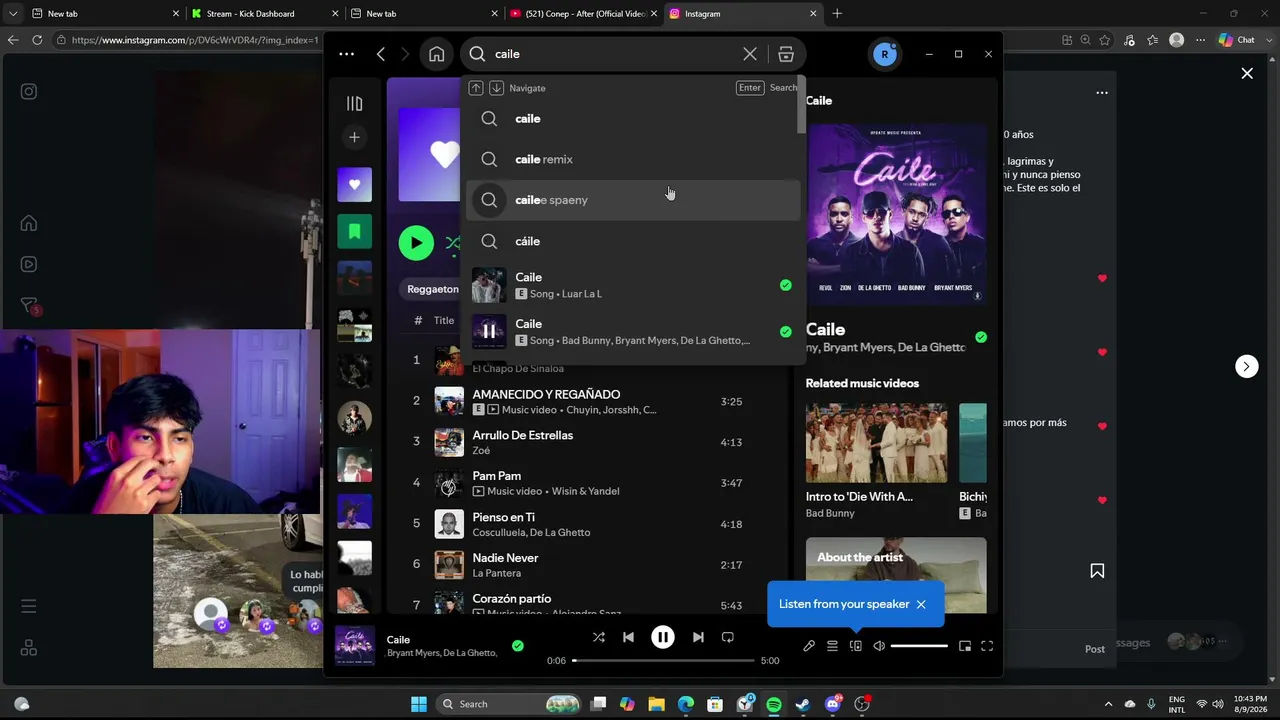Open the play queue
Screen dimensions: 1280x720
[832, 646]
